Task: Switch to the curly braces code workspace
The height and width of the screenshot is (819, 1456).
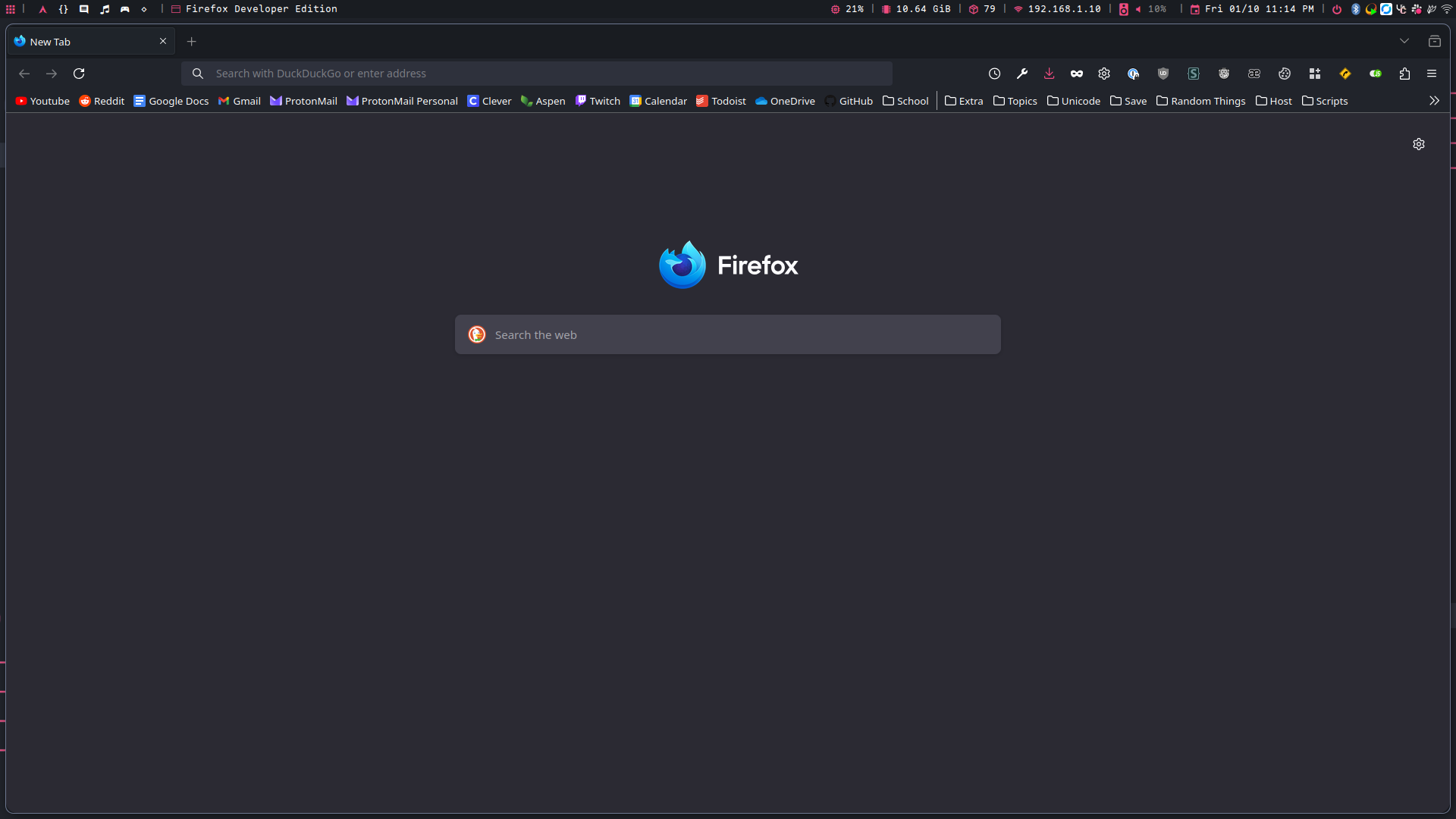Action: point(64,9)
